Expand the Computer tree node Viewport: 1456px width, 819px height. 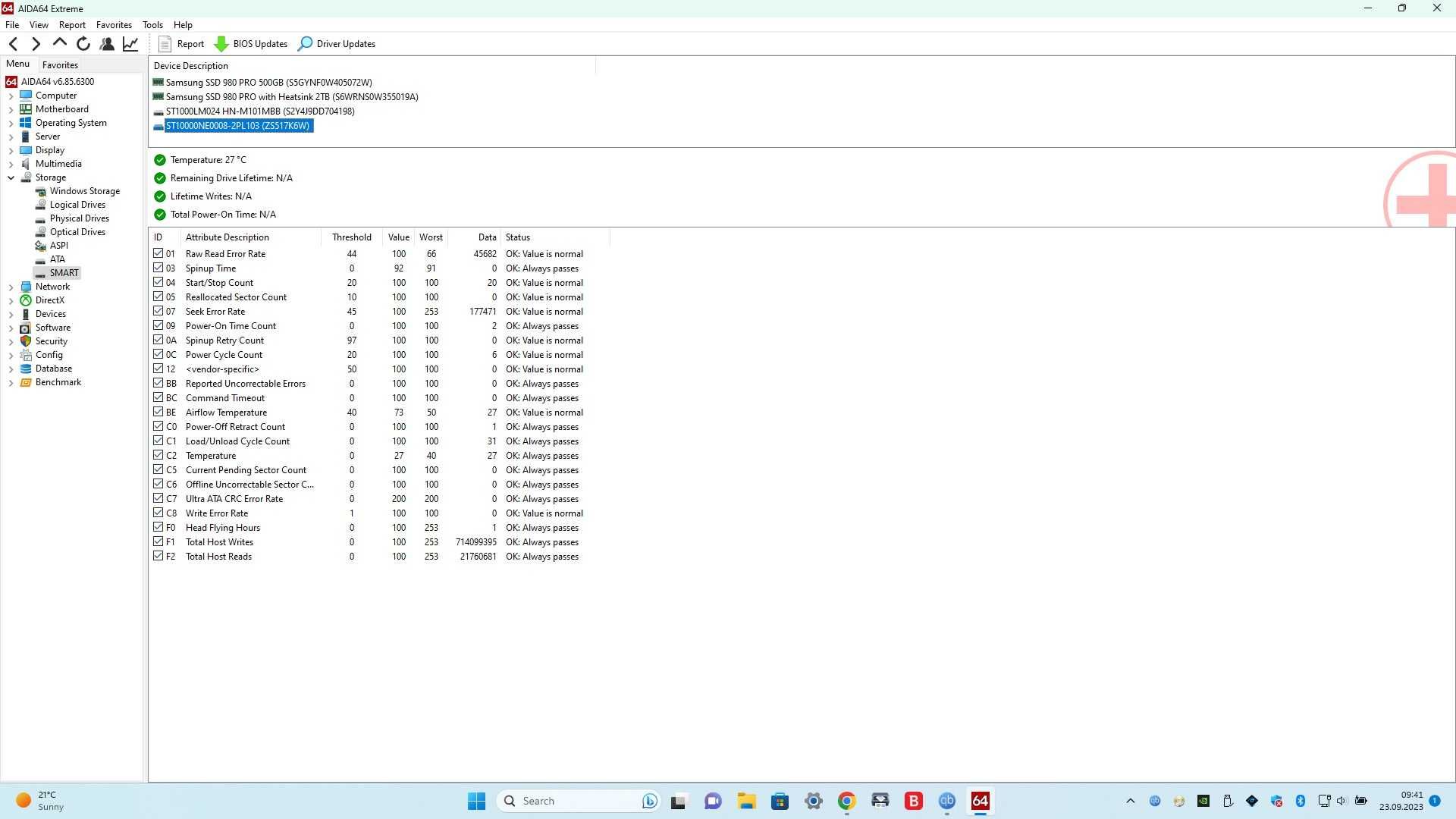11,96
